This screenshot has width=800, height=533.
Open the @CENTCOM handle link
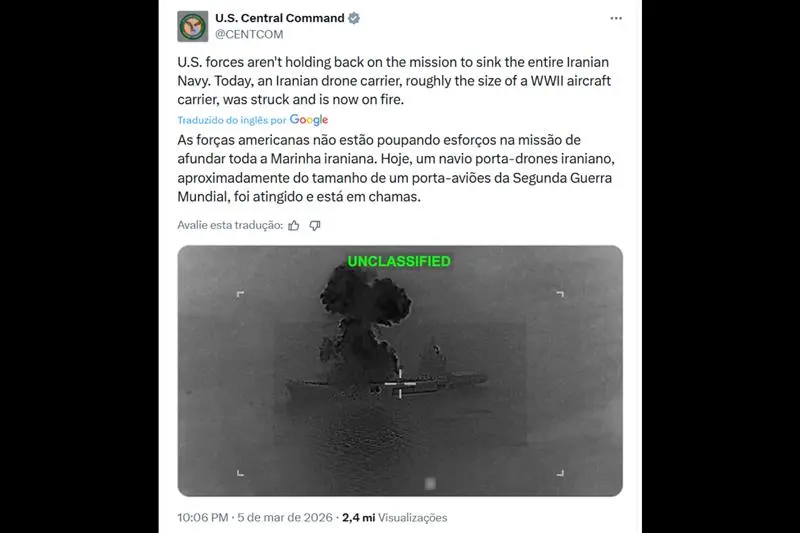(x=249, y=34)
